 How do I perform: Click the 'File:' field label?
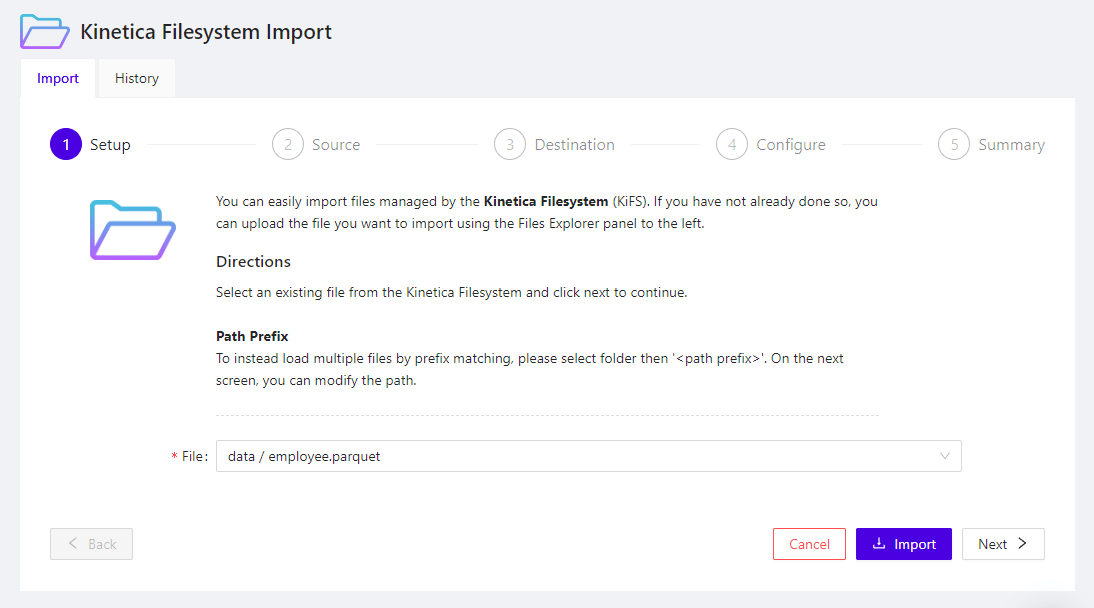coord(190,457)
